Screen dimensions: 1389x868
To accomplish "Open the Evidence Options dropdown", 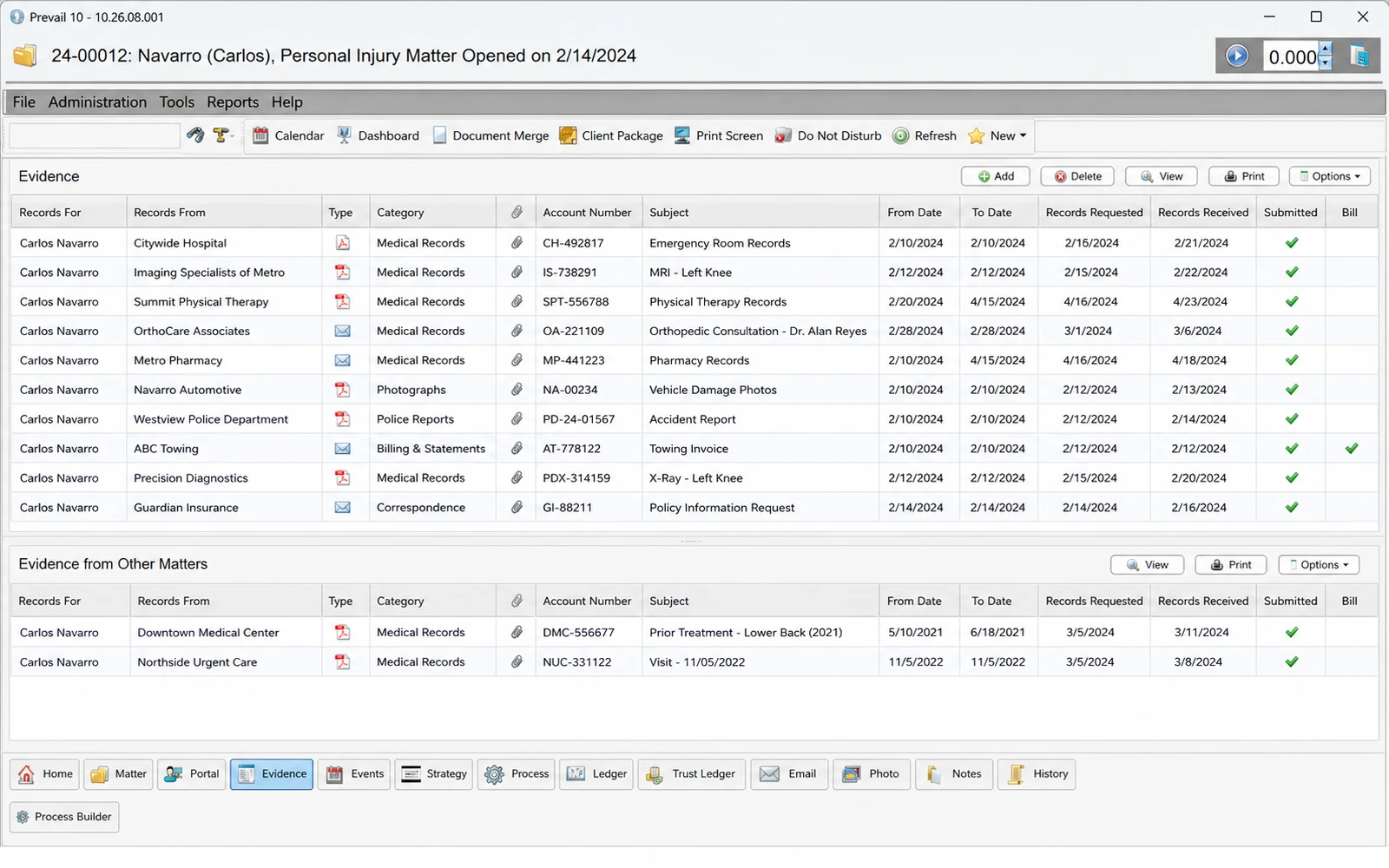I will (1330, 176).
